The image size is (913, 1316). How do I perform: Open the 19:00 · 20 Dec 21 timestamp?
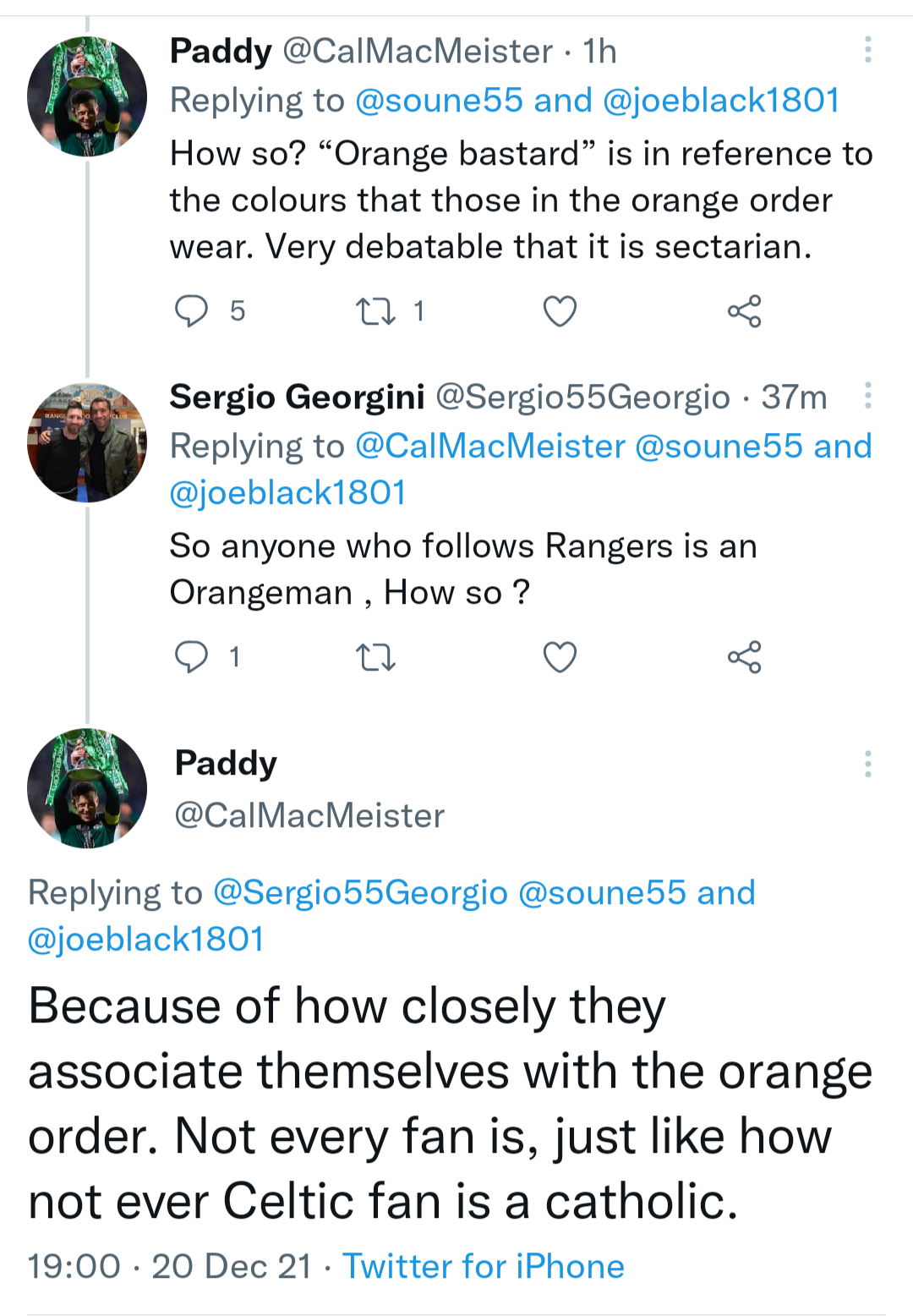169,1266
